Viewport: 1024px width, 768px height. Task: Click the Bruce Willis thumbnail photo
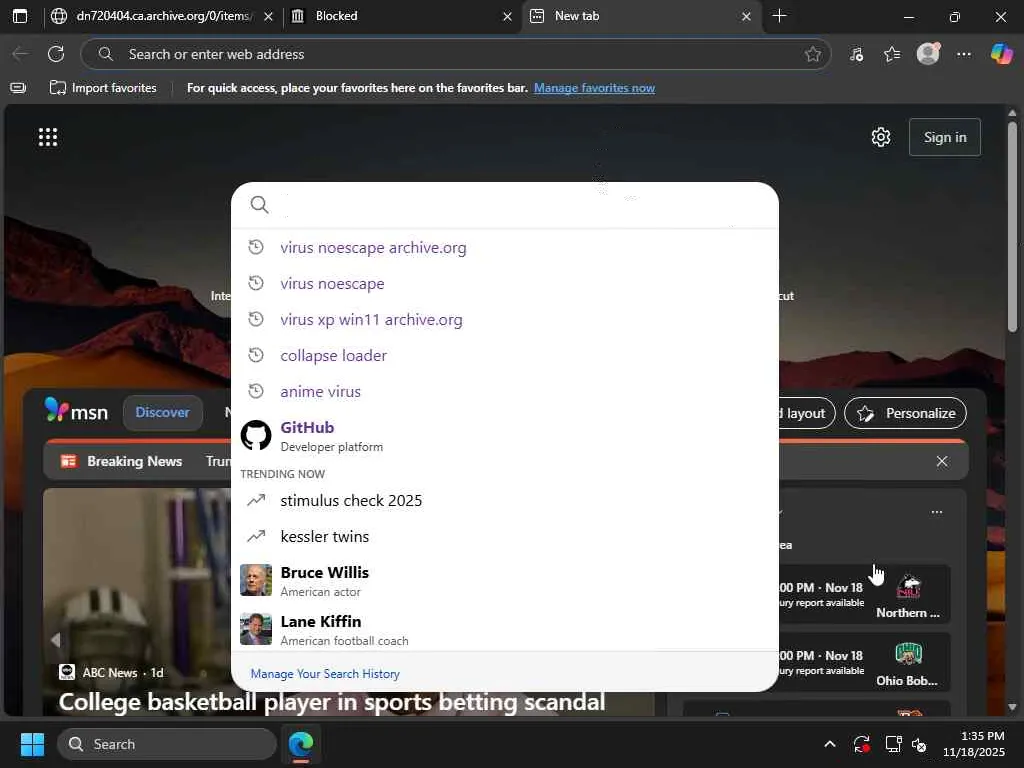256,580
